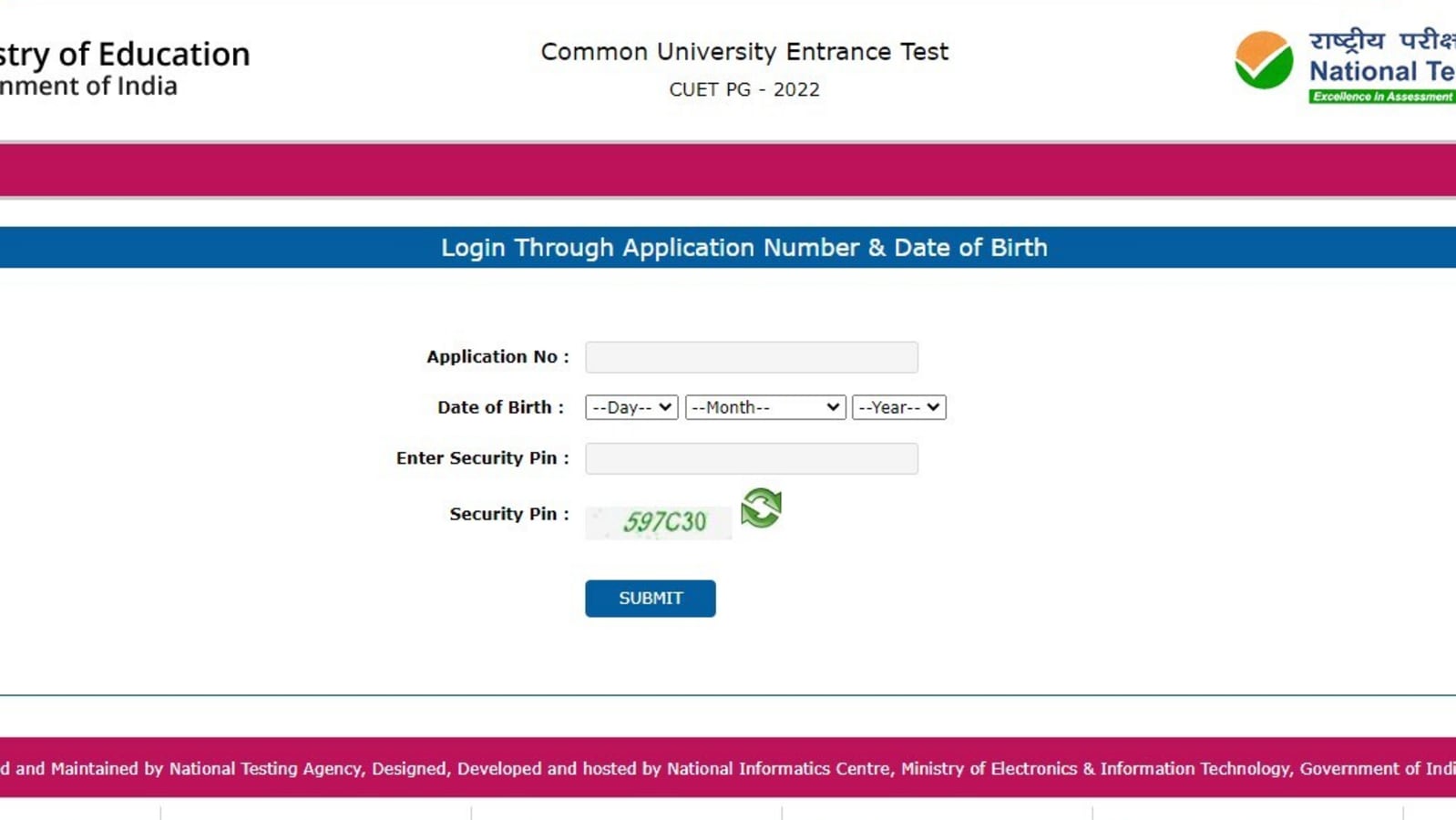Click the Excellence in Assessment green tagline
The image size is (1456, 820).
[1382, 97]
